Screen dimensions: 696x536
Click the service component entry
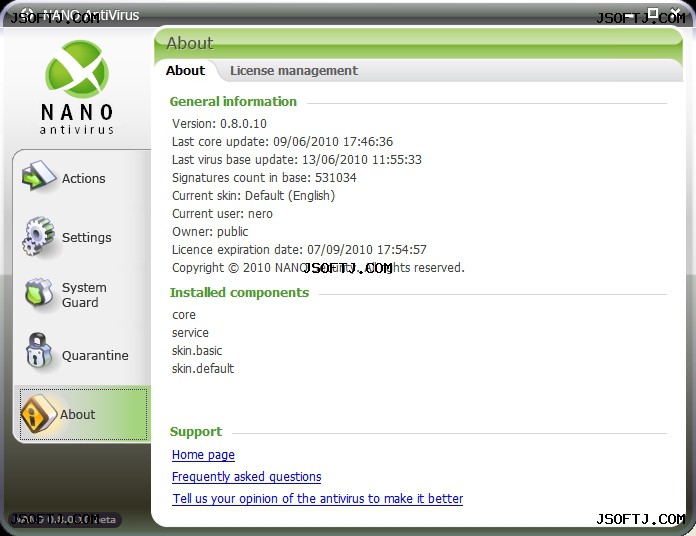(x=190, y=333)
